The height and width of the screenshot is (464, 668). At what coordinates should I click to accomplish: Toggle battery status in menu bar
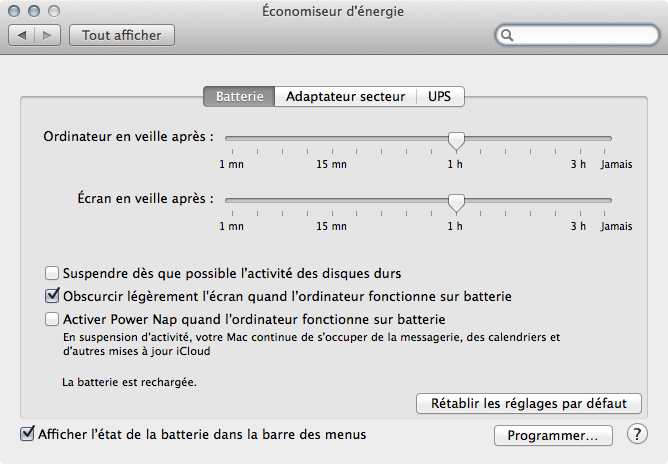(26, 434)
